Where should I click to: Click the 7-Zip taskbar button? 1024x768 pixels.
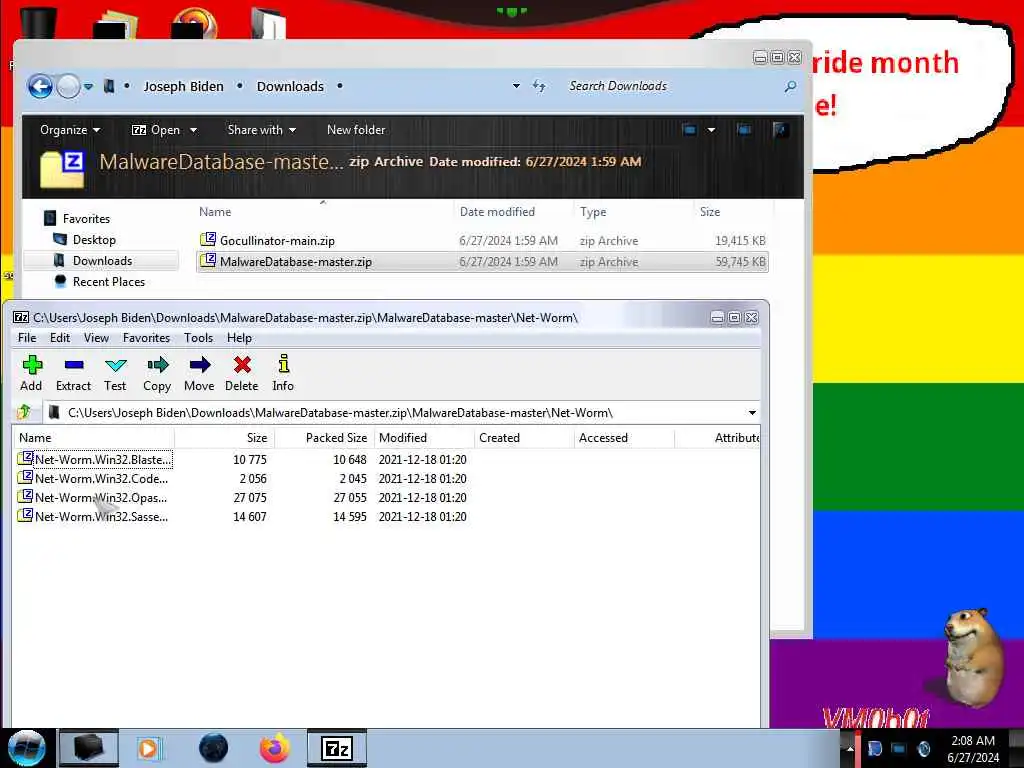click(337, 748)
